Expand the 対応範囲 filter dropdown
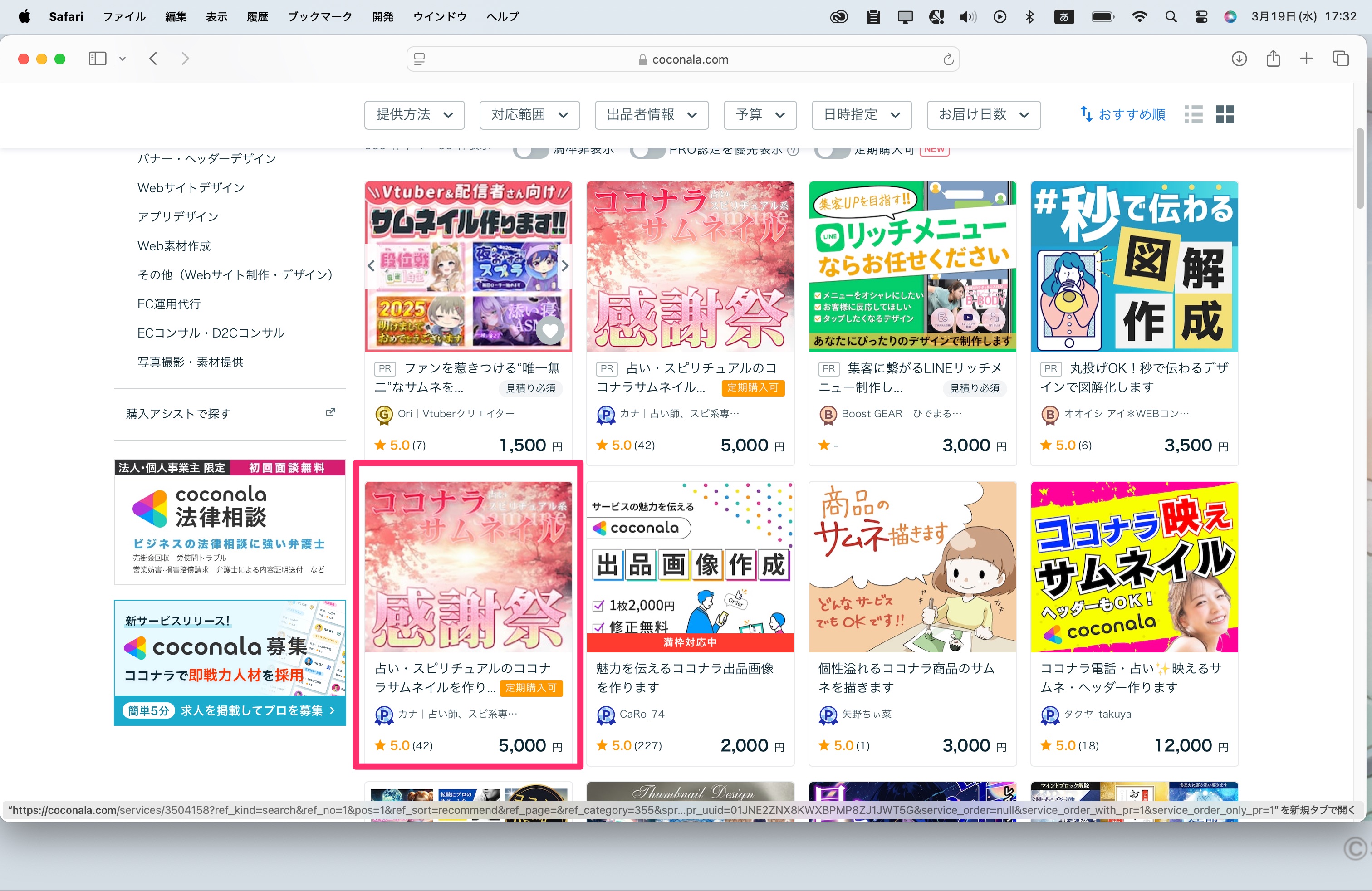Image resolution: width=1372 pixels, height=891 pixels. coord(529,115)
